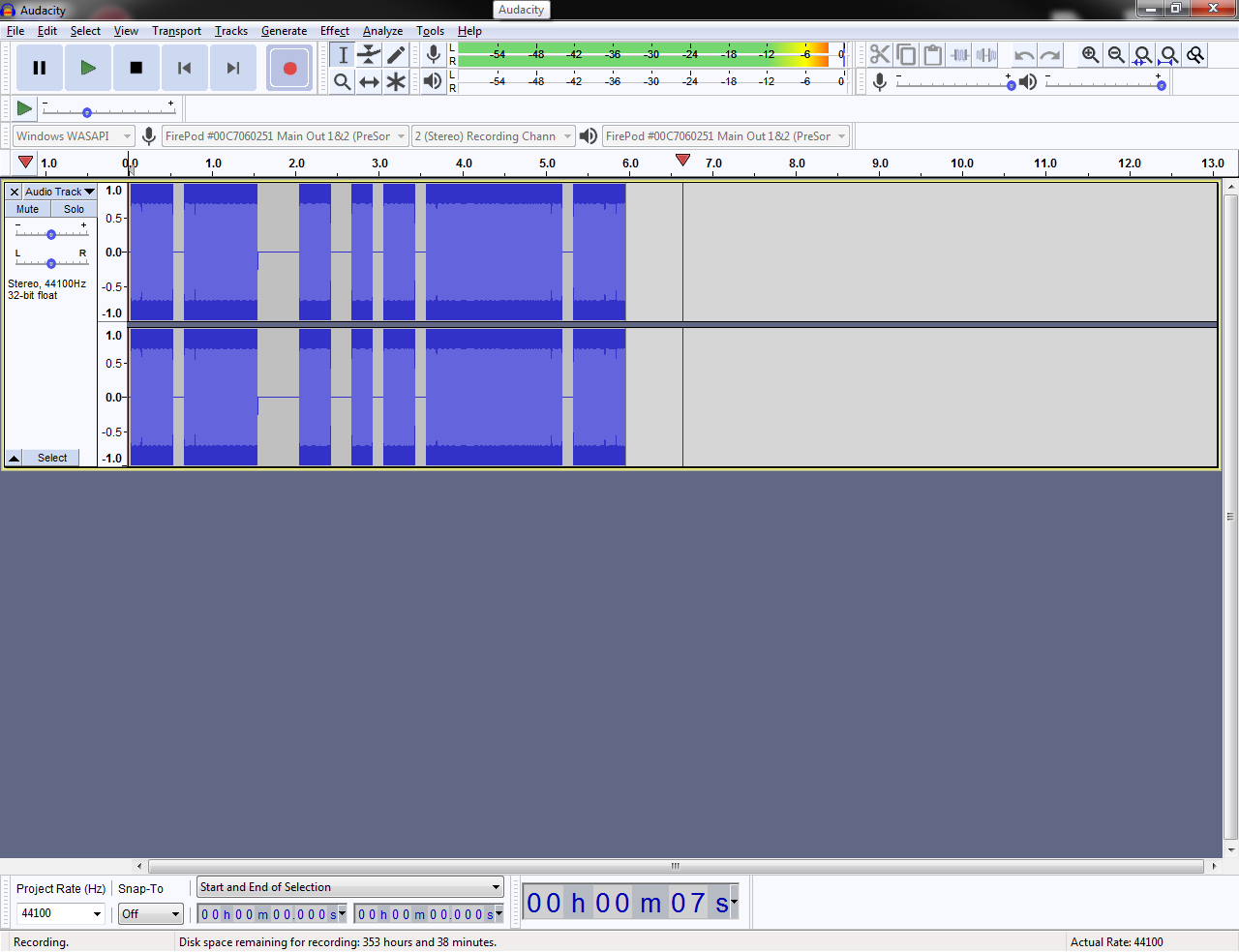Click the Fit Project zoom icon
Screen dimensions: 1239x952
(x=1169, y=54)
